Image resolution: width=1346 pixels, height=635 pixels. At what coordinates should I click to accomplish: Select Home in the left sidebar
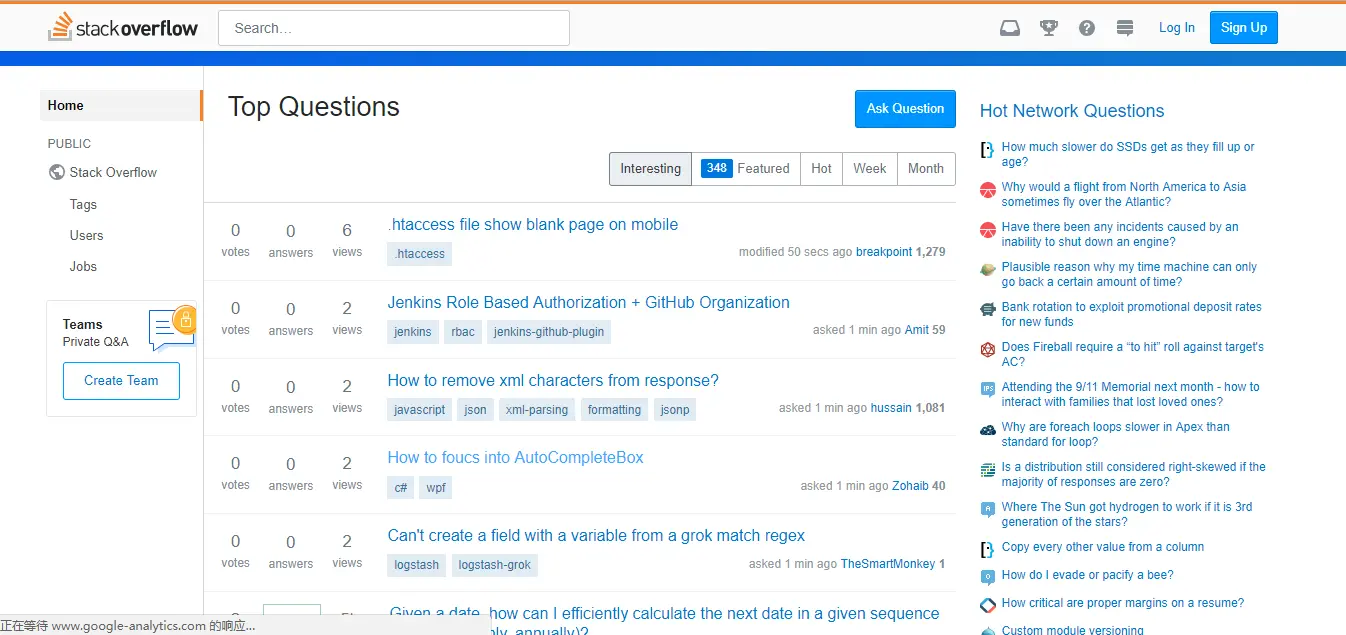65,105
